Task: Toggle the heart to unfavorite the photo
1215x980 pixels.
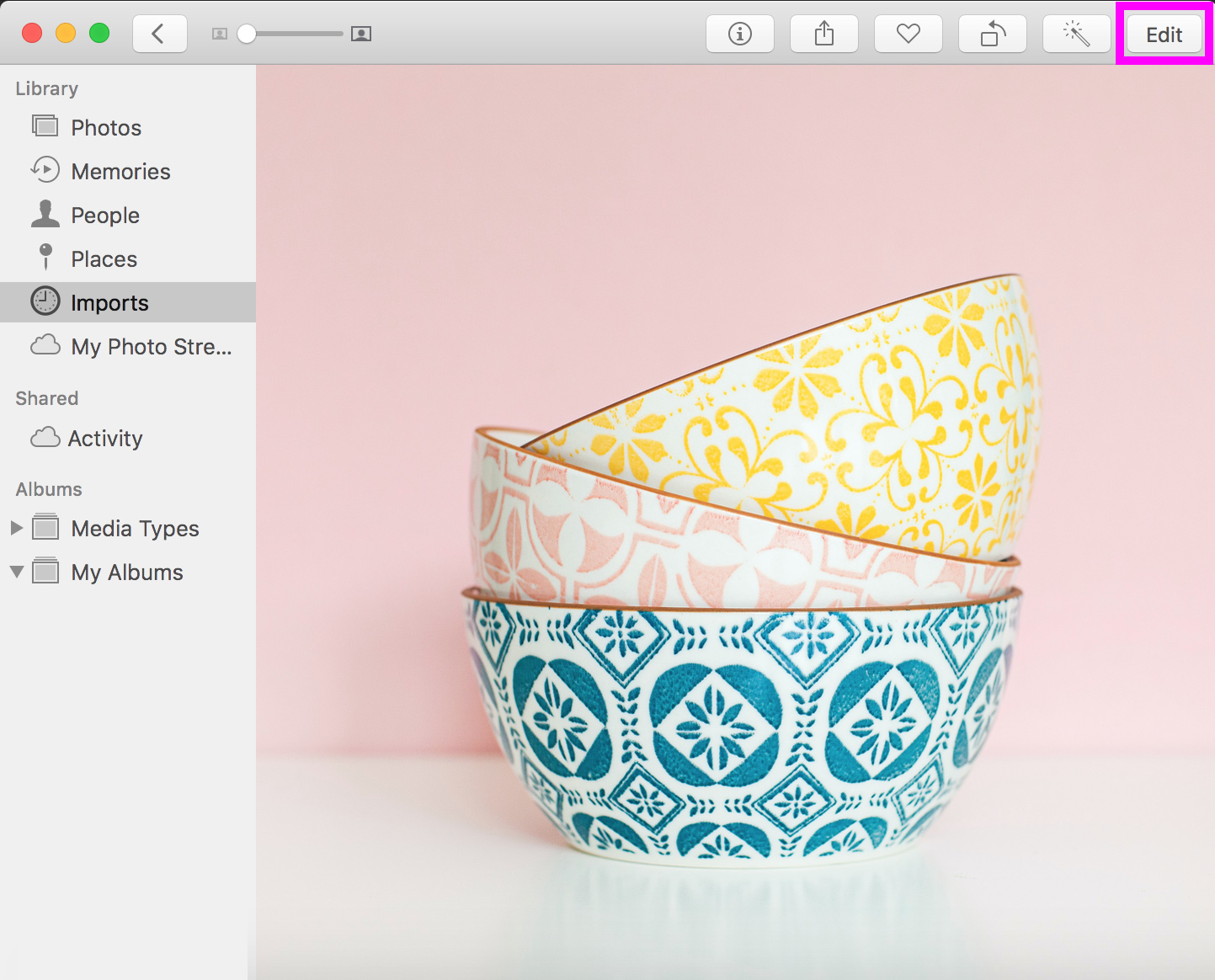Action: [x=908, y=34]
